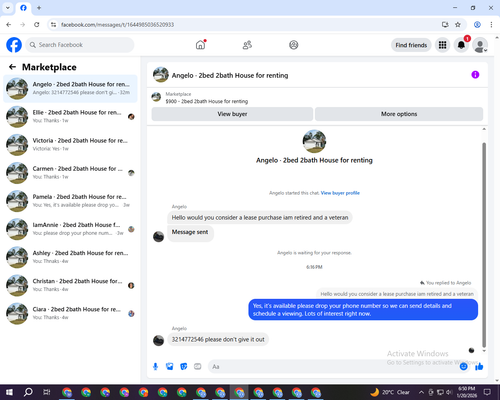Go back using the Marketplace back arrow
Screen dimensions: 500x400
(12, 67)
